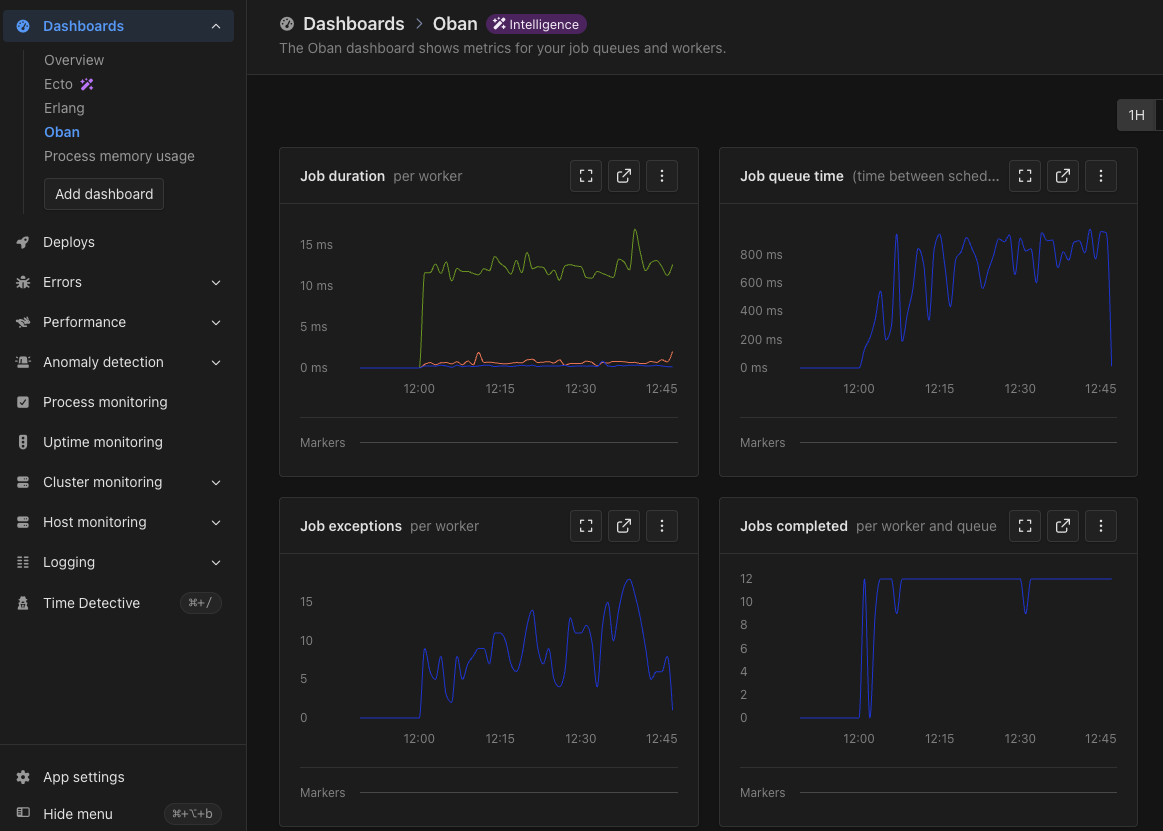Click Oban in the breadcrumb
The image size is (1163, 831).
[455, 24]
